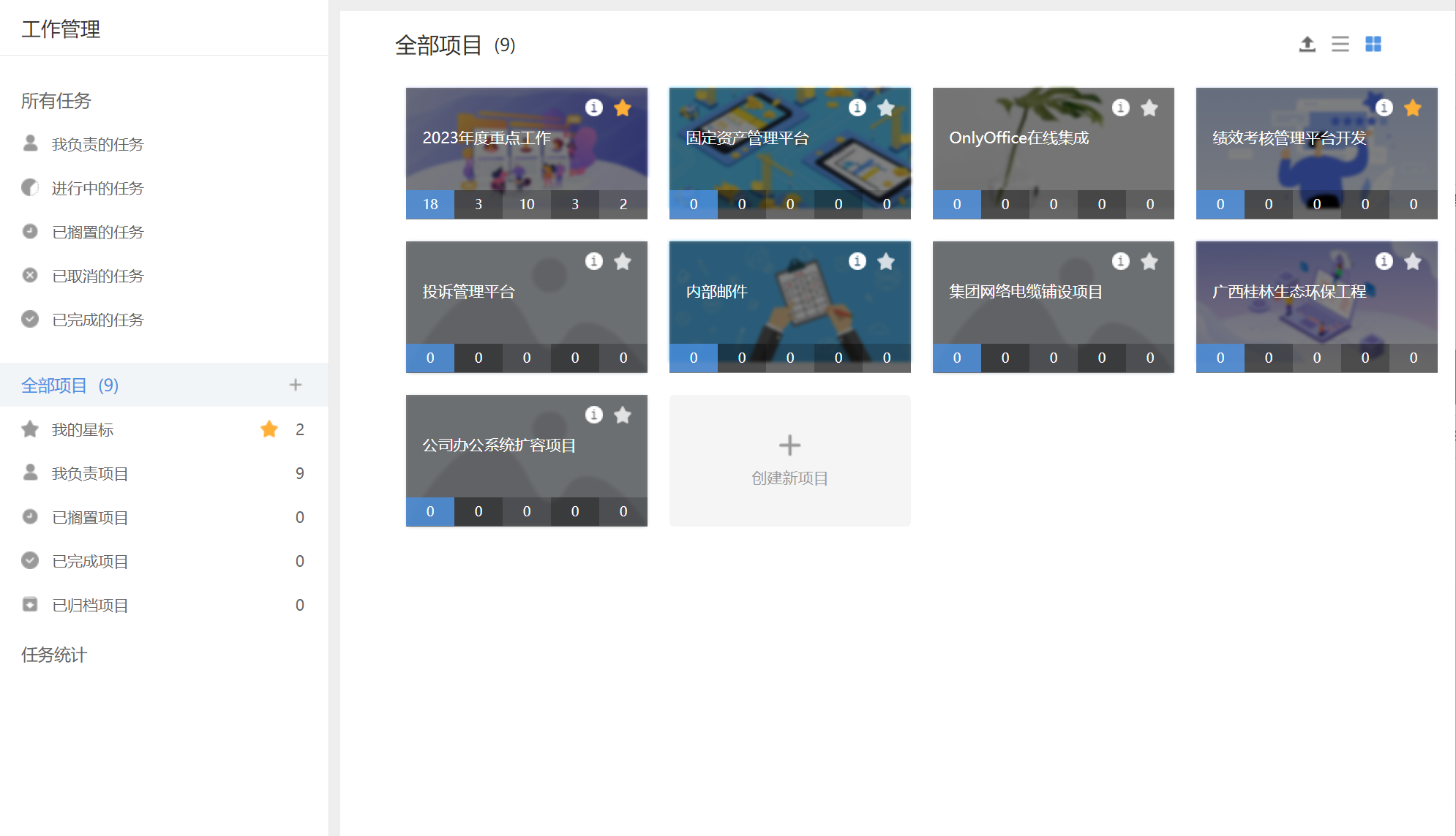Open info for 固定资产管理平台 project

coord(857,108)
